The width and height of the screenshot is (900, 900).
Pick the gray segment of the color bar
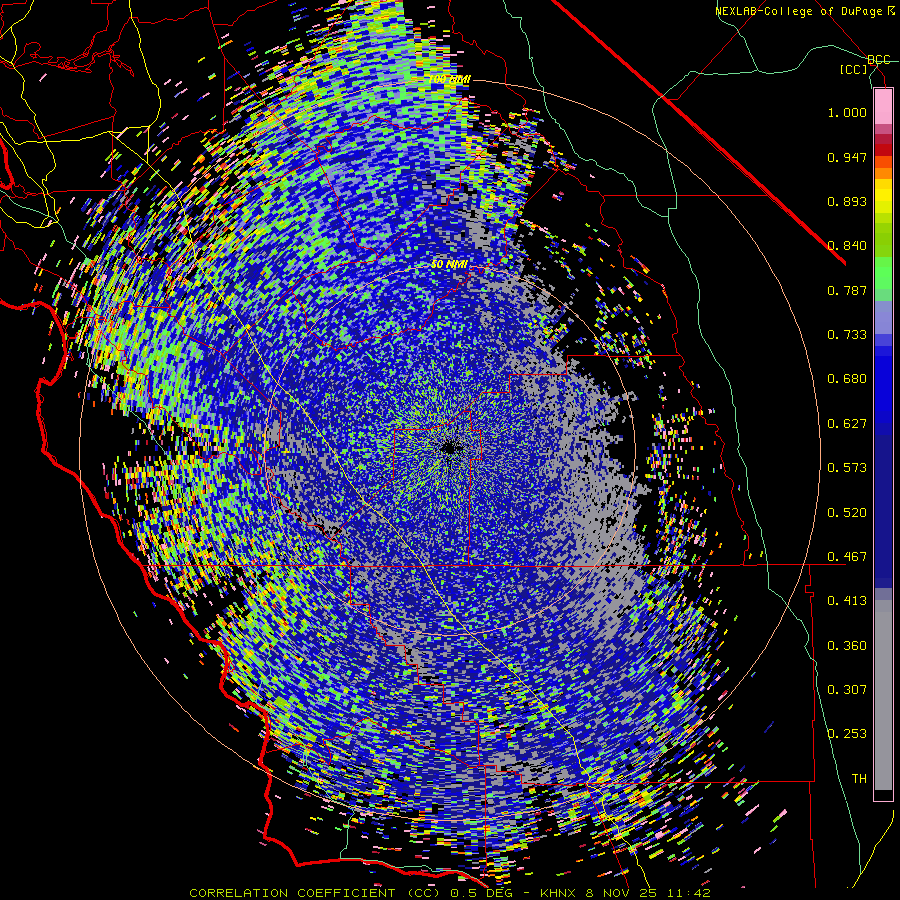point(883,695)
